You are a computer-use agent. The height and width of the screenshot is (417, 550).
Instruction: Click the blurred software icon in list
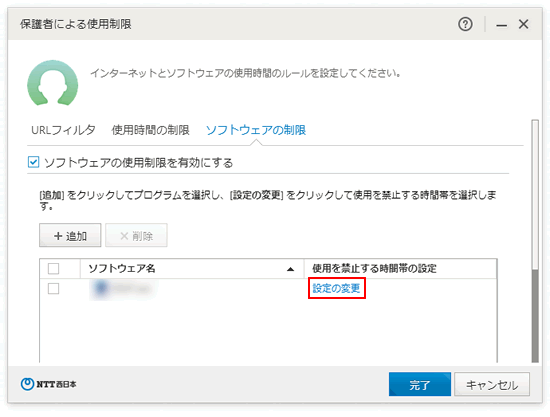(101, 288)
